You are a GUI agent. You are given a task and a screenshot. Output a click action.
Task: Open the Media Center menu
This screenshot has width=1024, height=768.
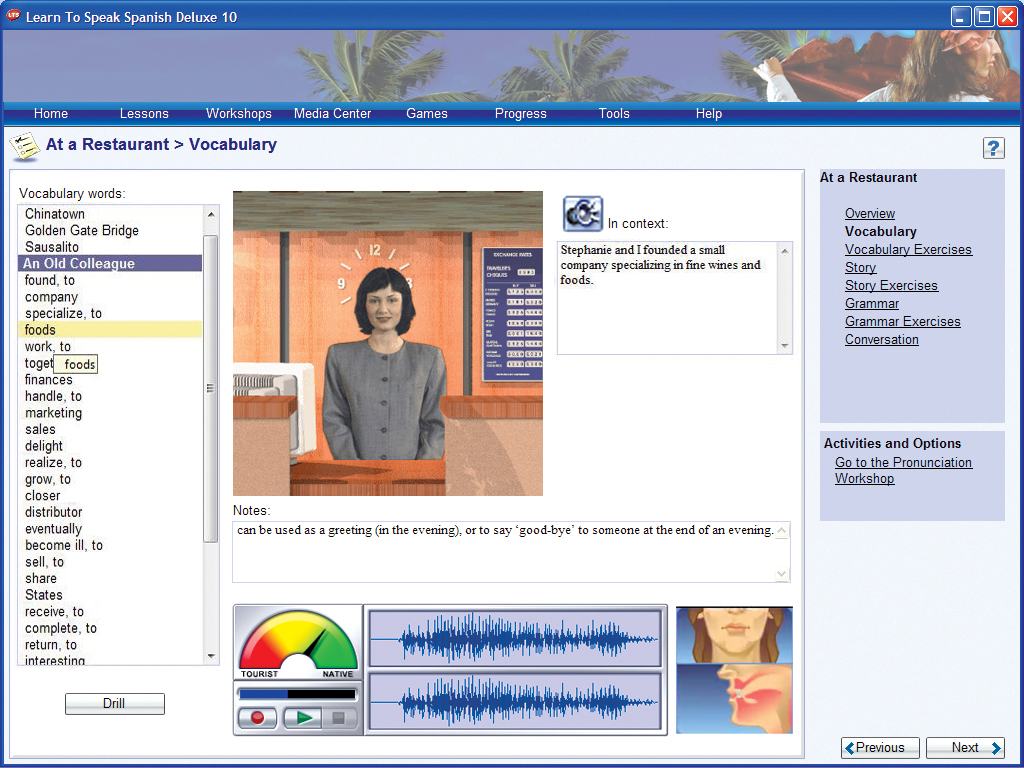click(x=332, y=114)
